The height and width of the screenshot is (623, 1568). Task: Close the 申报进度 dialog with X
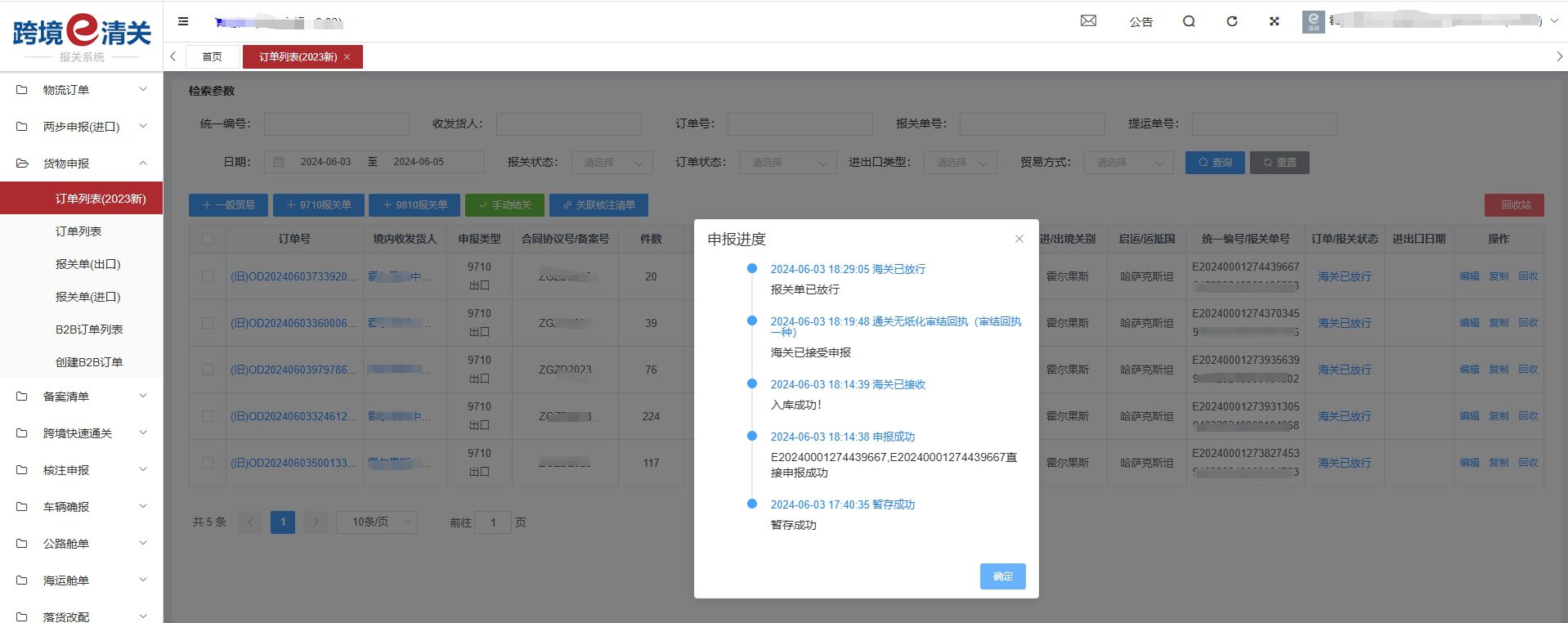(1019, 239)
